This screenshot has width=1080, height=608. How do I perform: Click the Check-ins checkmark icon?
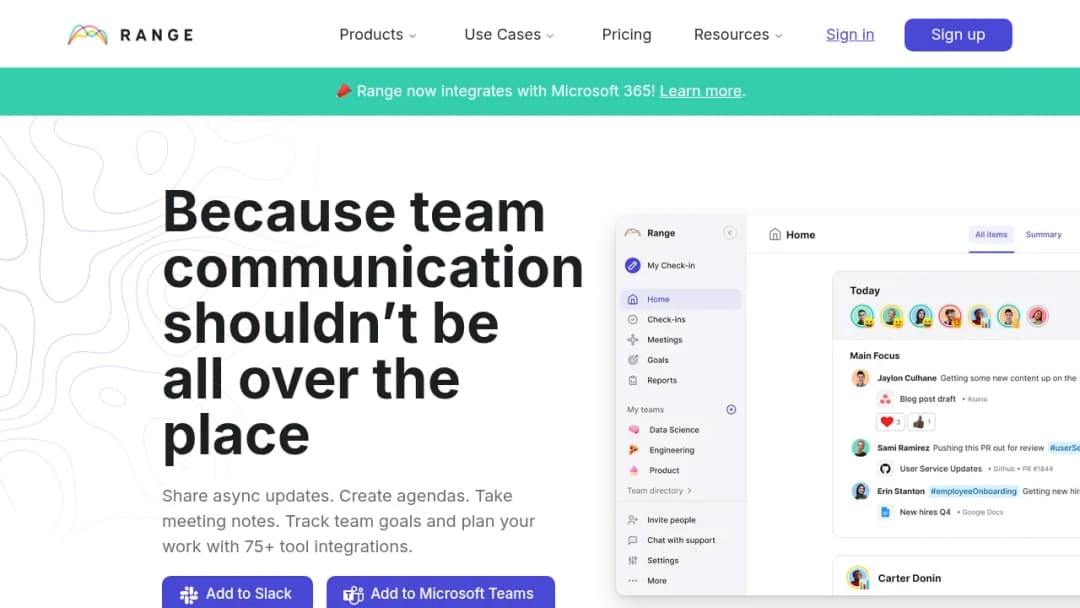click(633, 319)
